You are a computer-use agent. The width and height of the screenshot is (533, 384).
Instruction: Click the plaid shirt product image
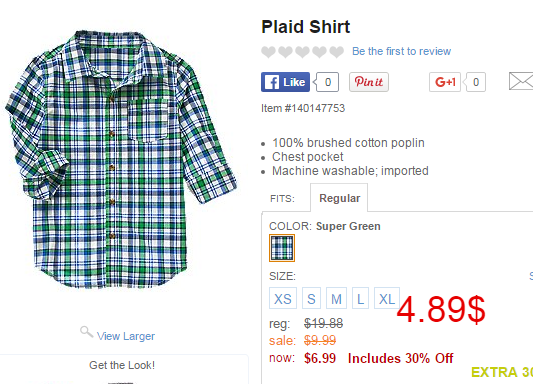tap(121, 160)
